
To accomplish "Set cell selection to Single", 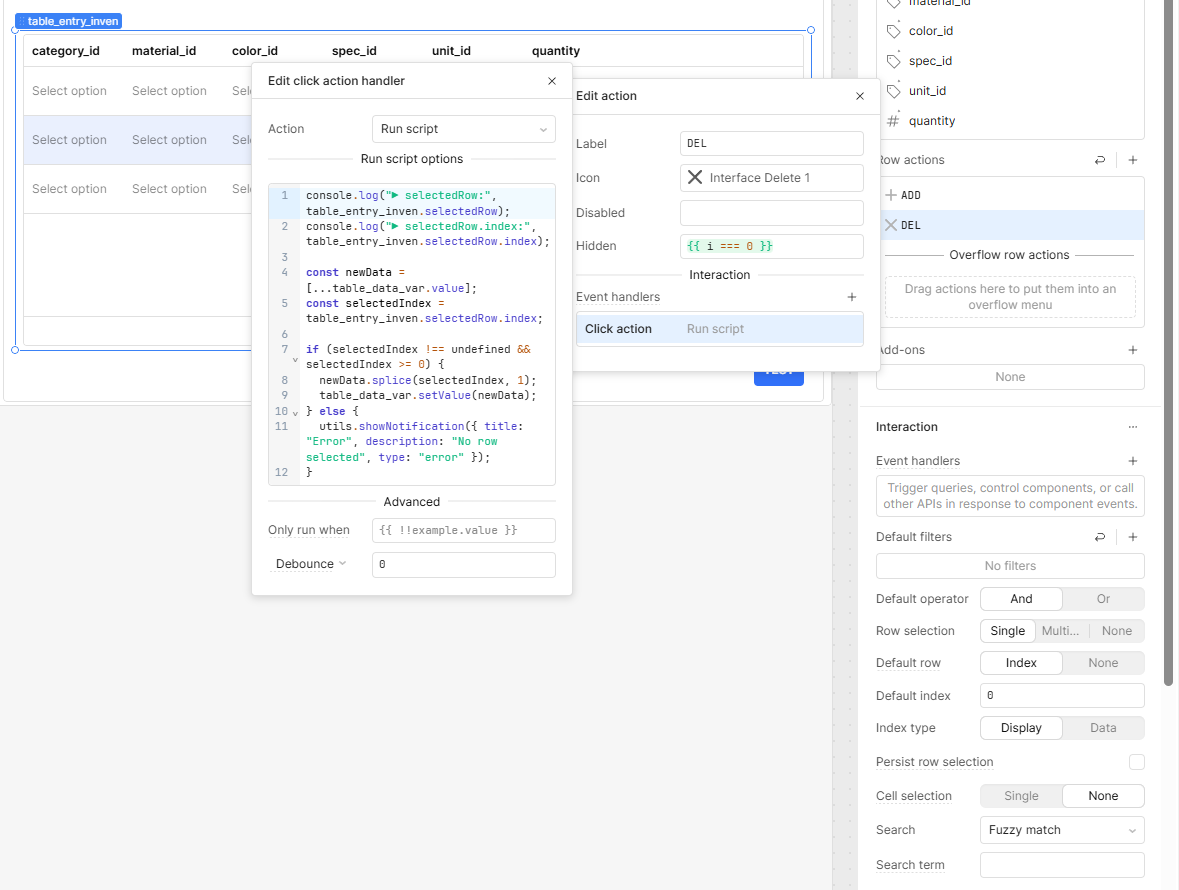I will coord(1021,796).
